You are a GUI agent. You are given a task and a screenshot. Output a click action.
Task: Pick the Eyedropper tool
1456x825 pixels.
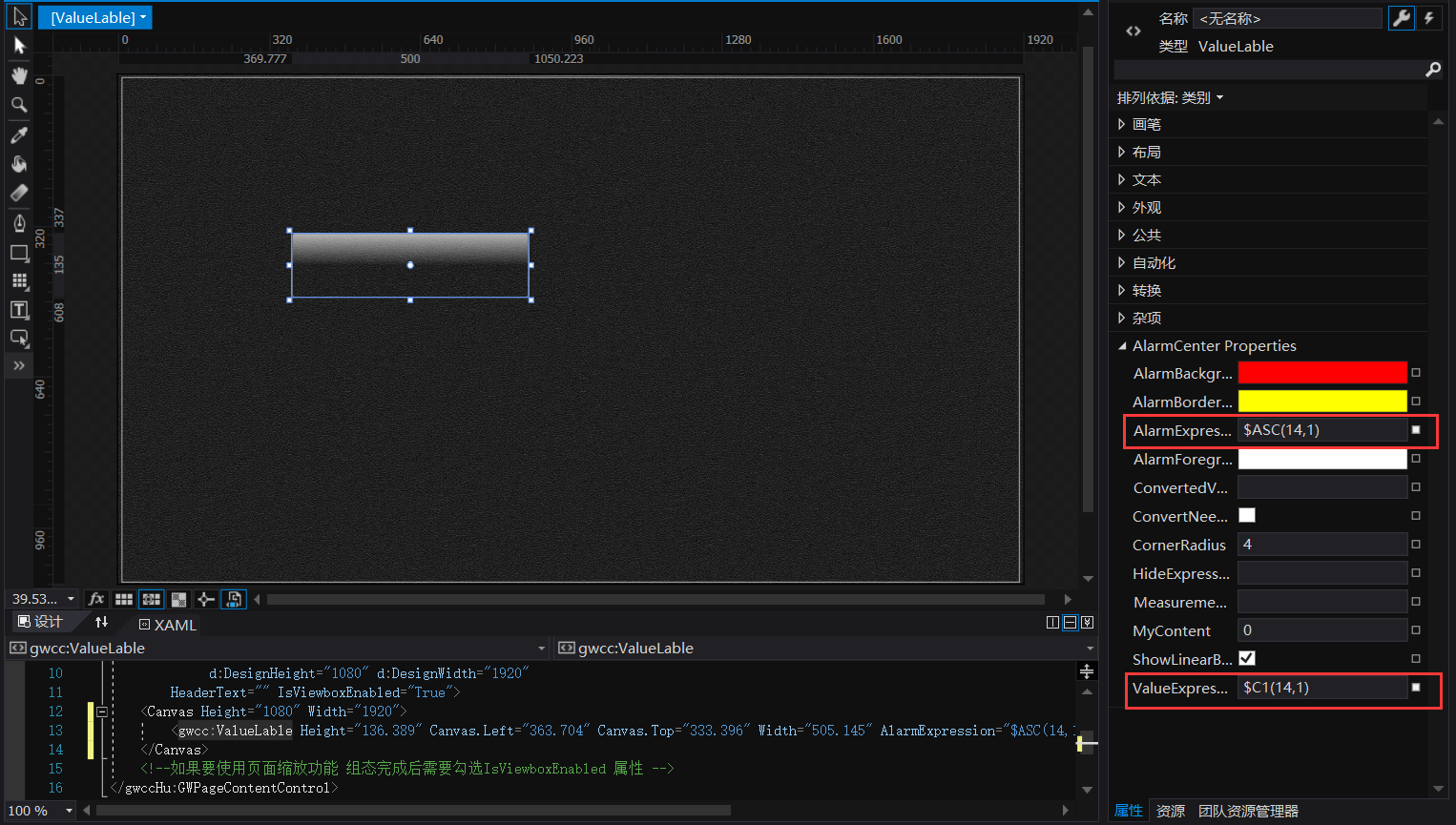(x=19, y=135)
